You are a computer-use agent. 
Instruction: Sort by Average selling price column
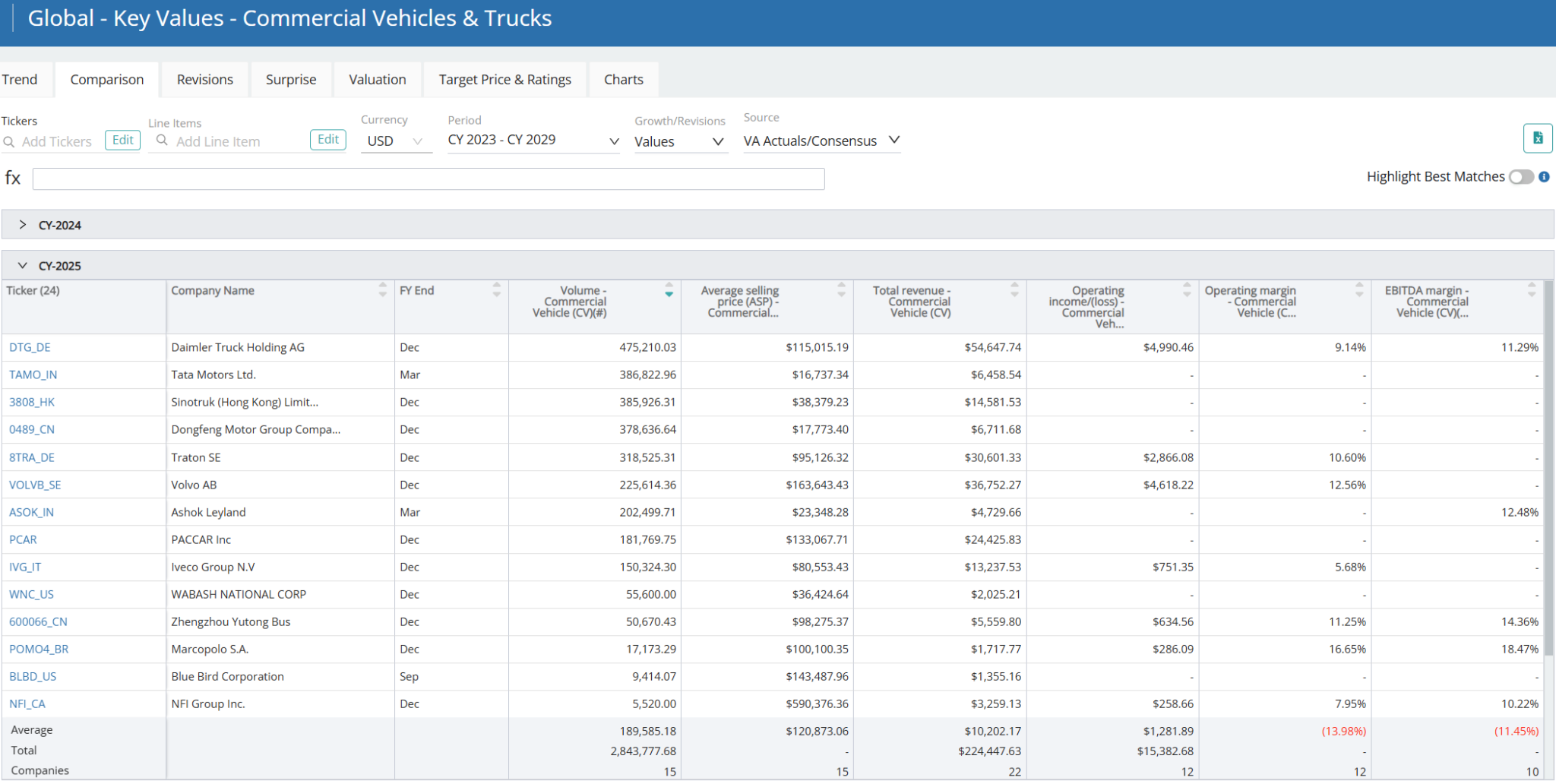click(841, 289)
